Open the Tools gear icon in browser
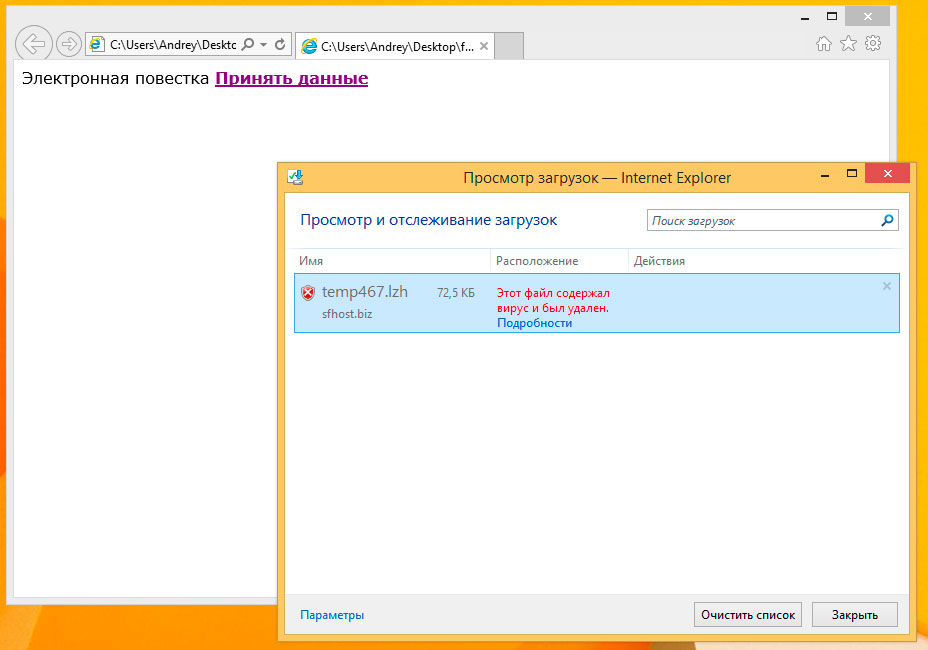The height and width of the screenshot is (650, 928). click(873, 43)
